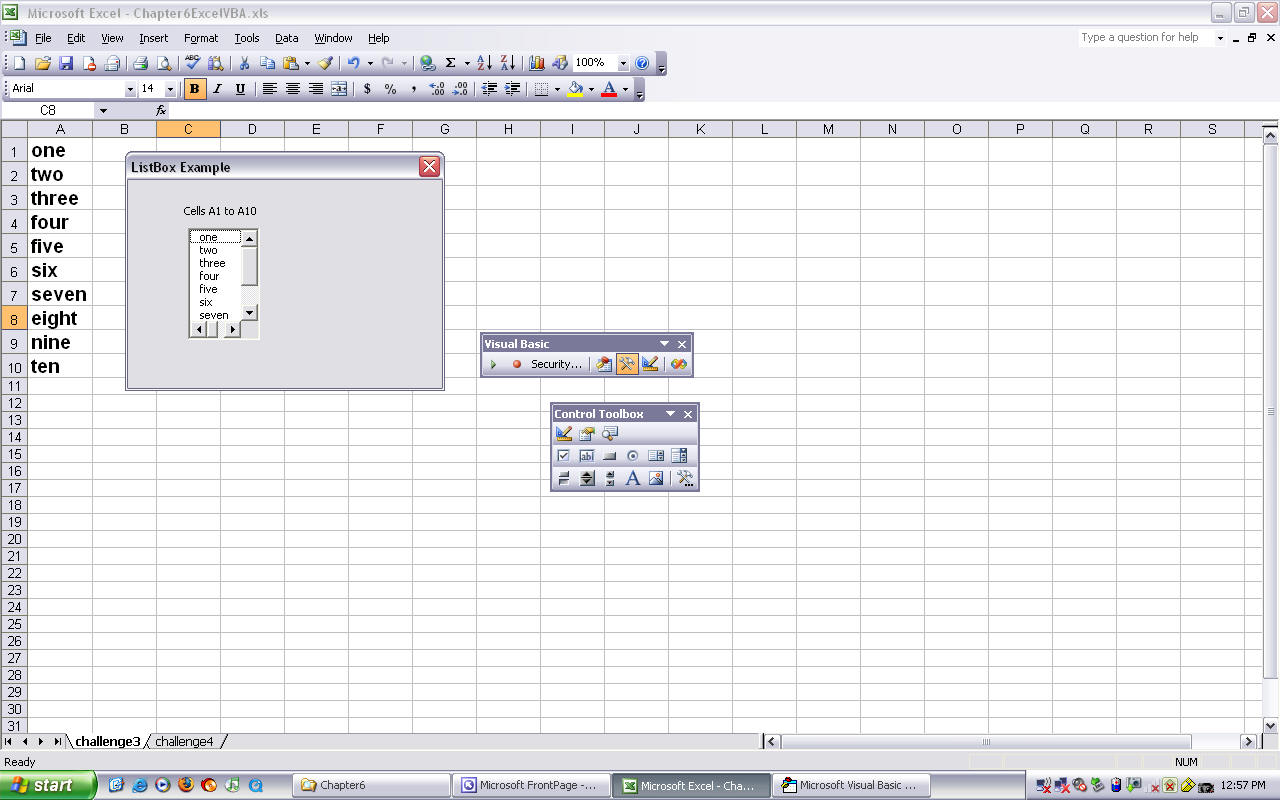
Task: Open the Font name dropdown
Action: click(130, 89)
